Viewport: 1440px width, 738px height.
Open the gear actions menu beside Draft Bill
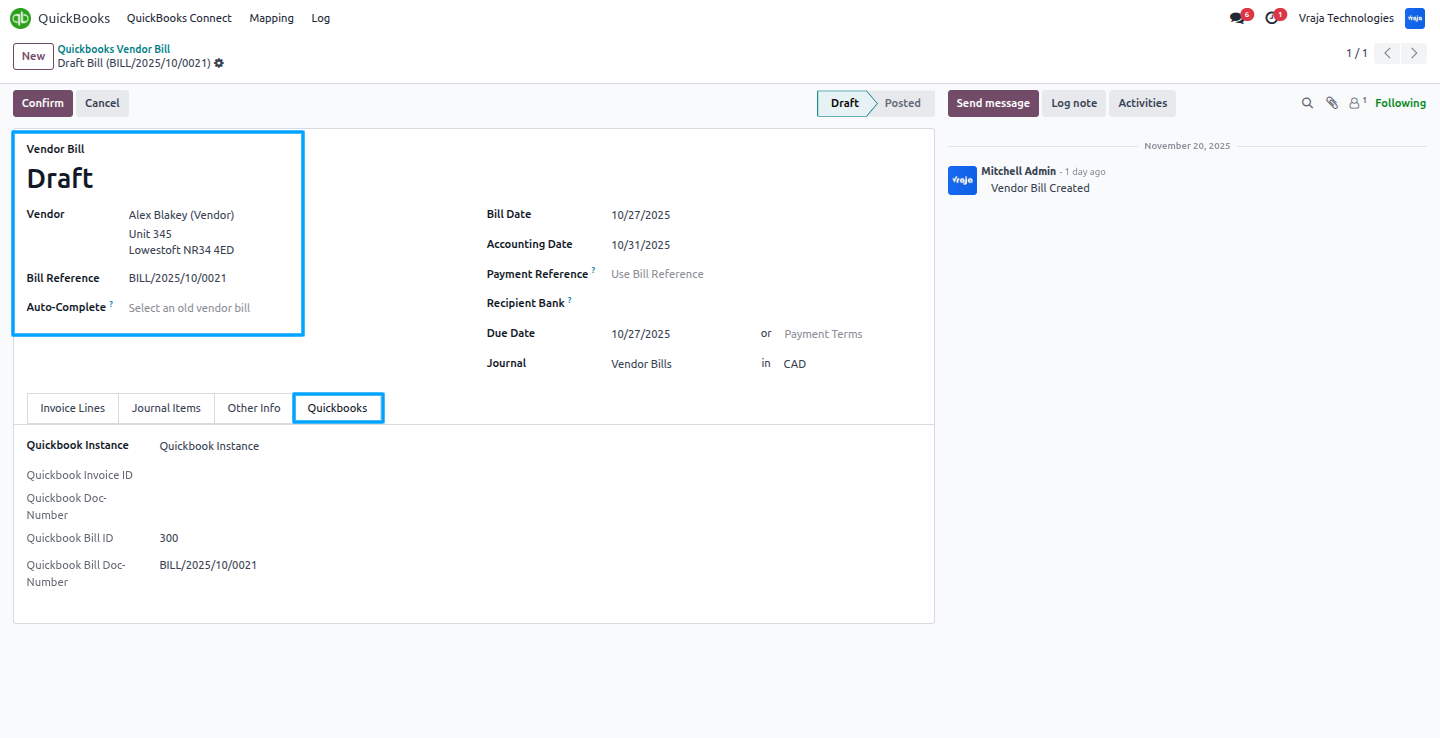click(x=219, y=63)
